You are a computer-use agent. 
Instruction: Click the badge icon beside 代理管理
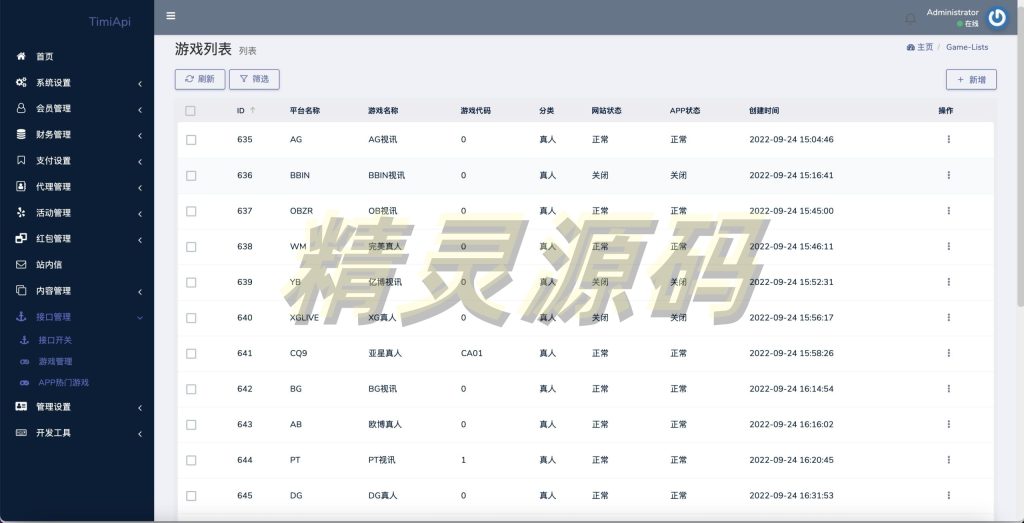pyautogui.click(x=21, y=186)
